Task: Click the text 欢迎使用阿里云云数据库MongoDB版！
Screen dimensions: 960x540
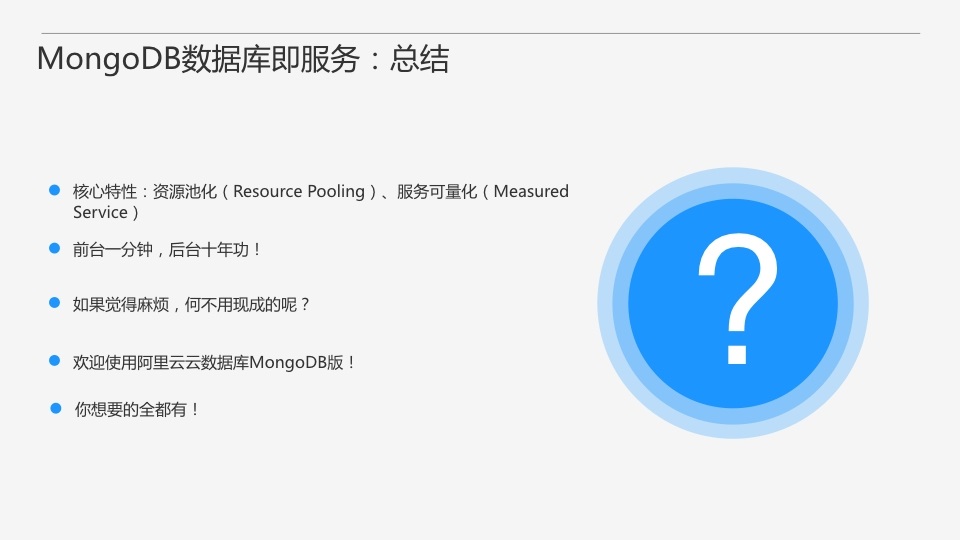Action: (x=215, y=362)
